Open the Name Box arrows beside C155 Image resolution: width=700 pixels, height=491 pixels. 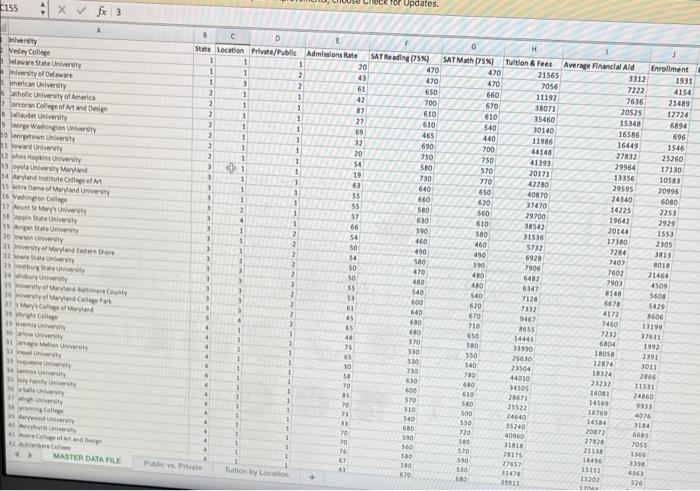43,8
